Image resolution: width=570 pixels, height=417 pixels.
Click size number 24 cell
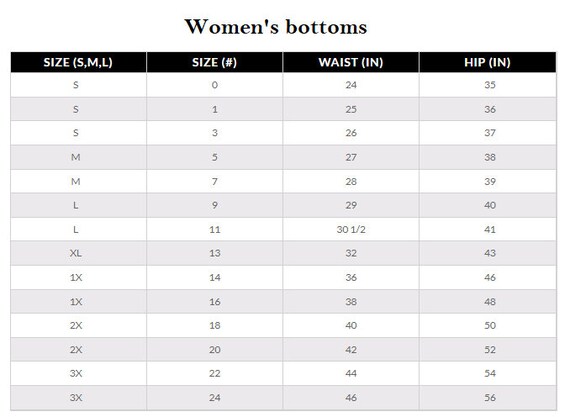click(214, 398)
